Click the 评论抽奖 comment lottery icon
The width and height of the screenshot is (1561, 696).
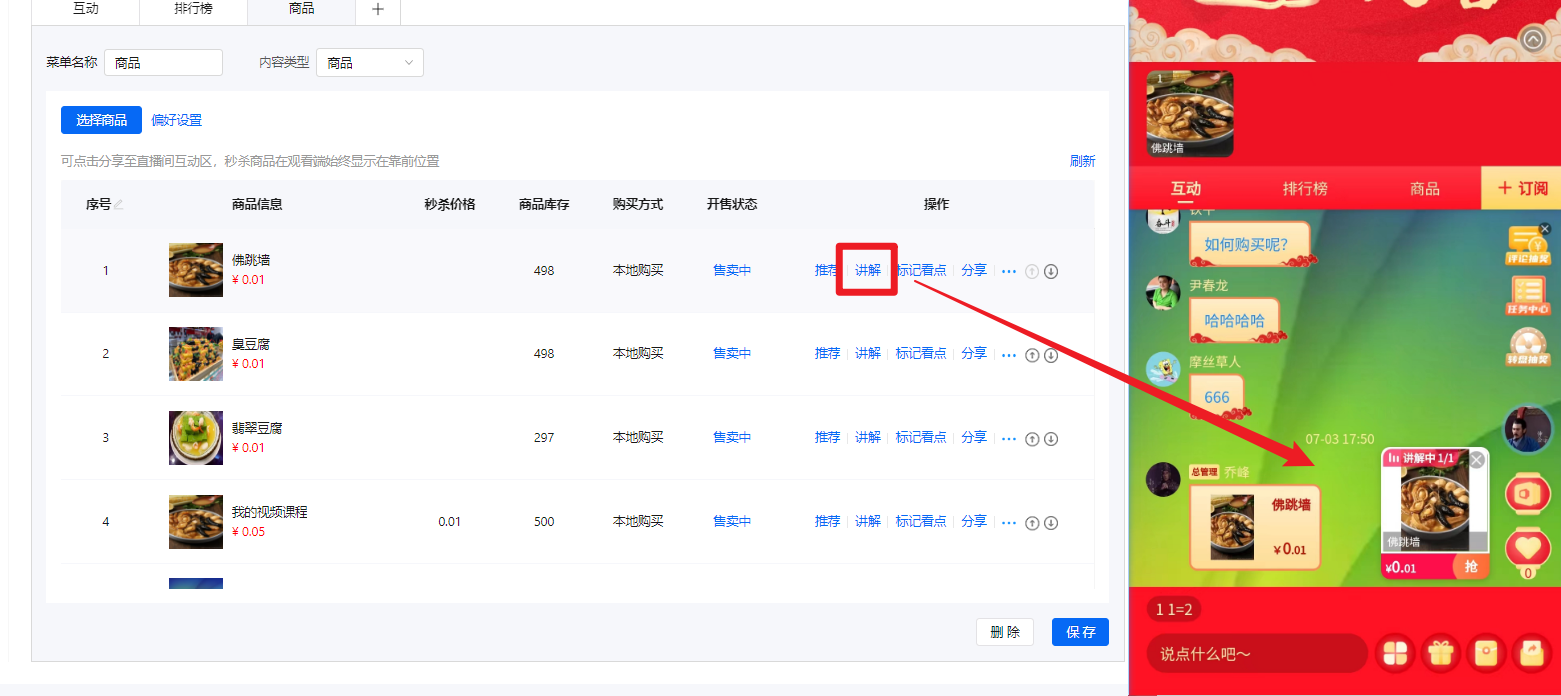[x=1527, y=246]
